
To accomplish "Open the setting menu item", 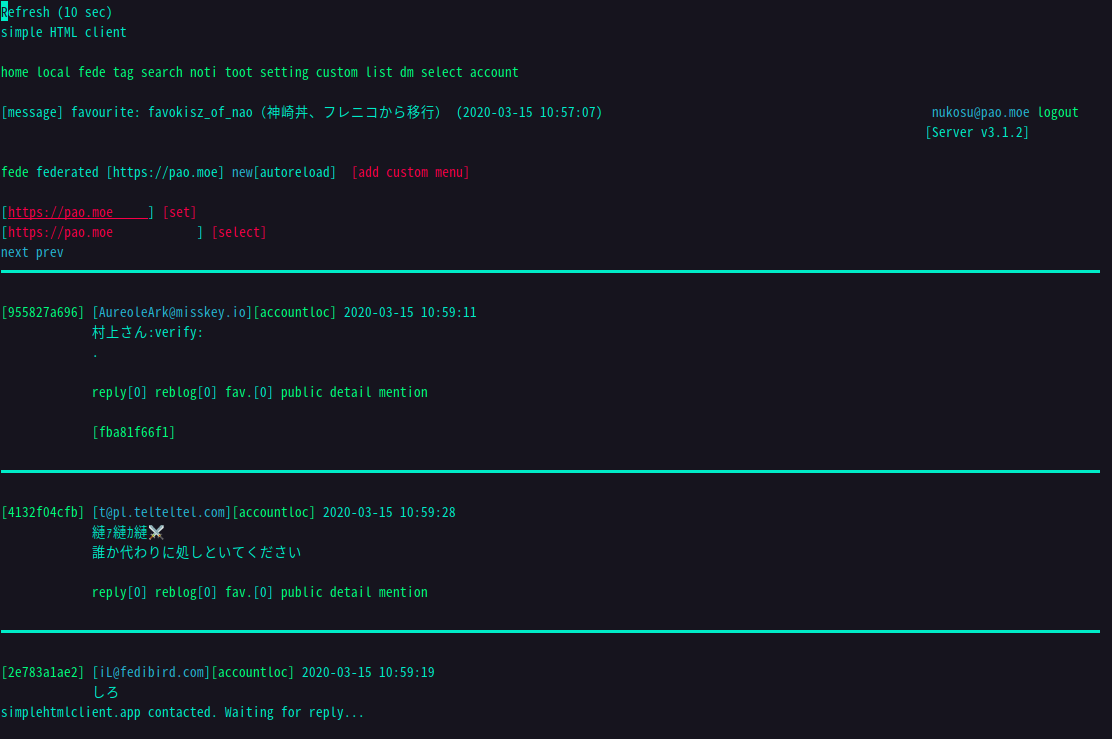I will point(284,72).
